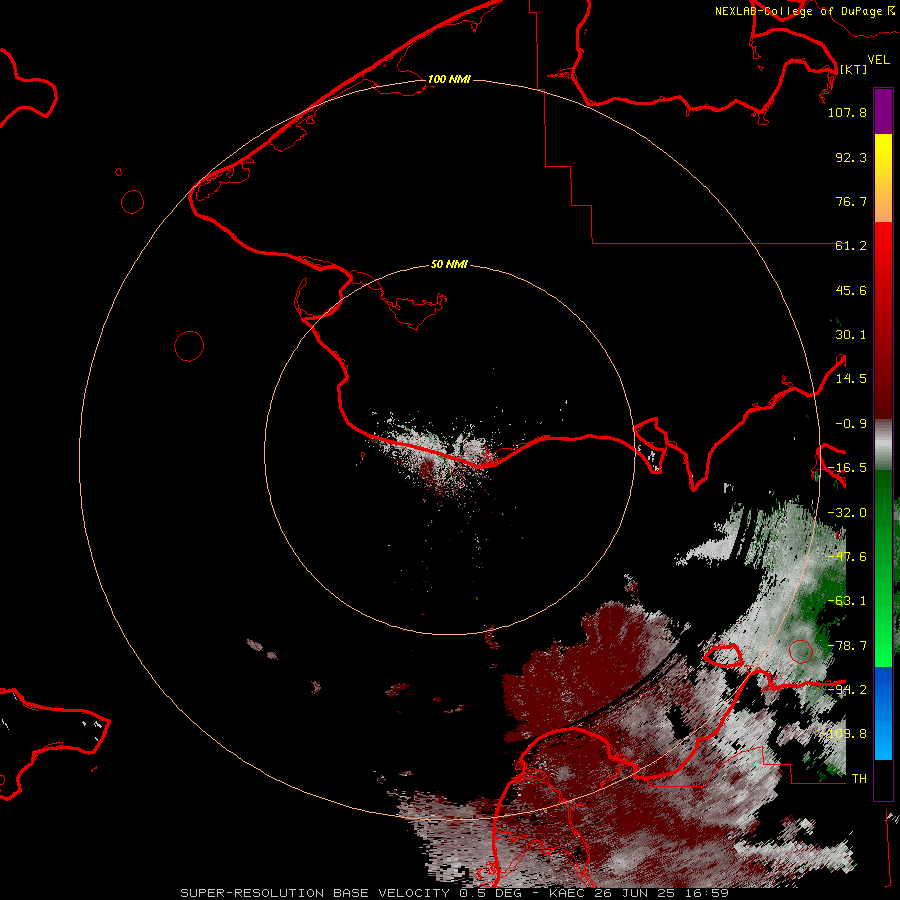Click the -109.8 velocity scale value

(843, 734)
